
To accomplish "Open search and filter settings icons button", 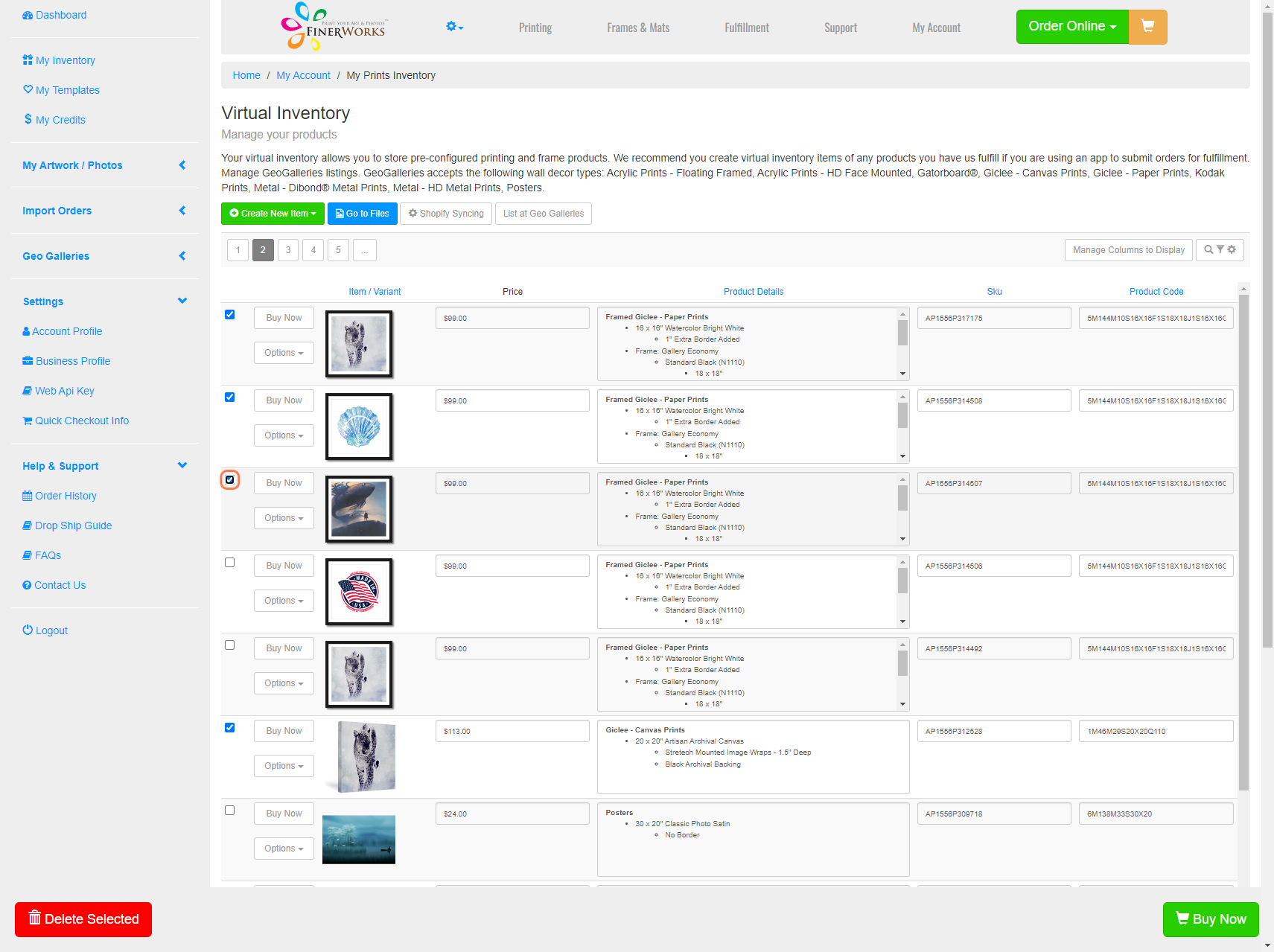I will 1220,250.
